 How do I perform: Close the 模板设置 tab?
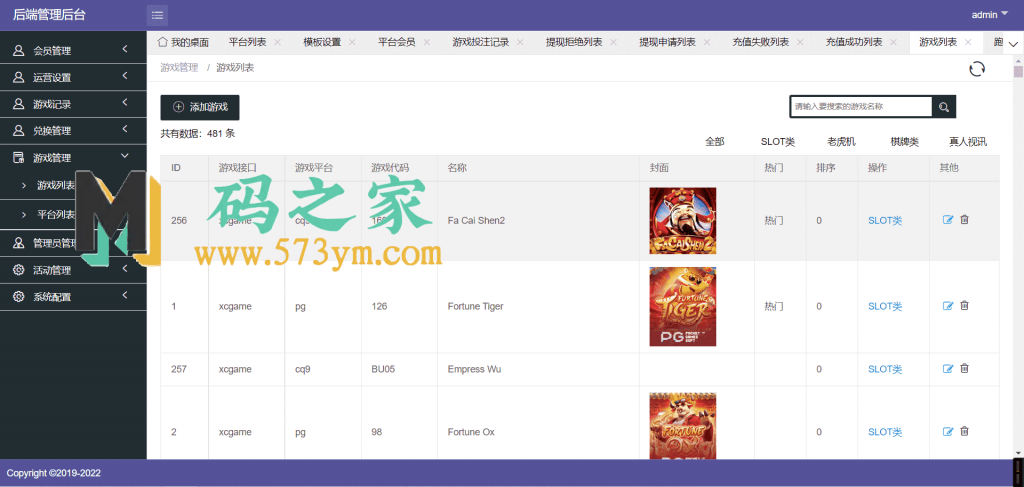(352, 43)
